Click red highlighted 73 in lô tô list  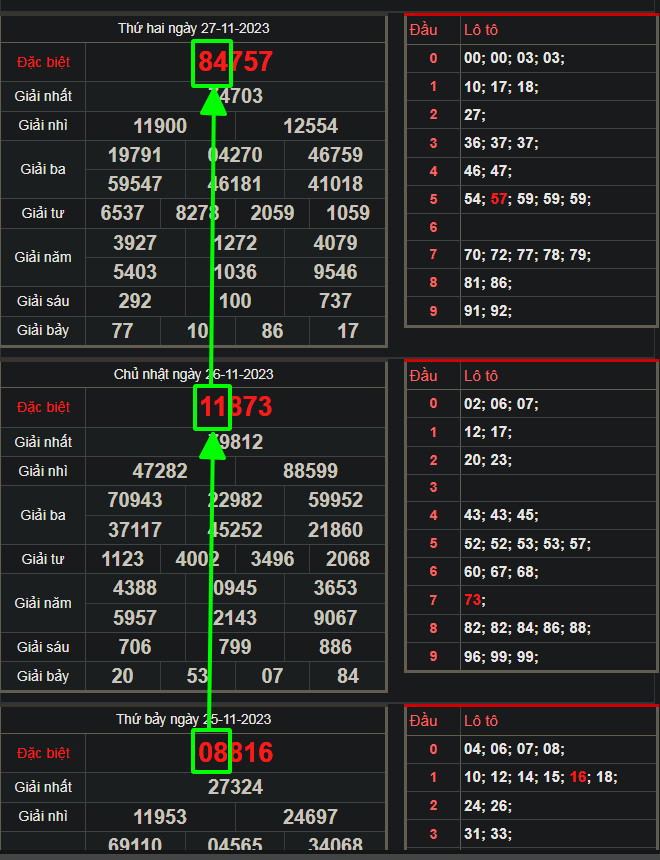pos(473,600)
